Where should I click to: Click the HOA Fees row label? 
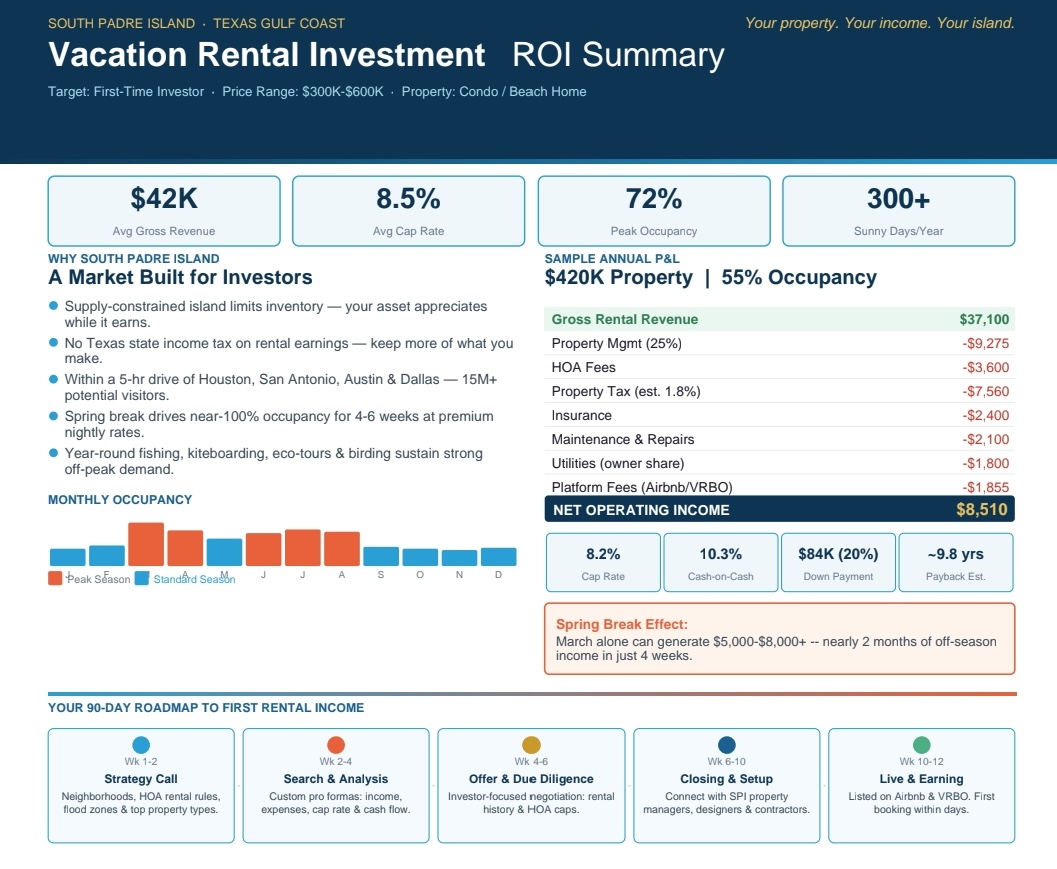coord(583,367)
